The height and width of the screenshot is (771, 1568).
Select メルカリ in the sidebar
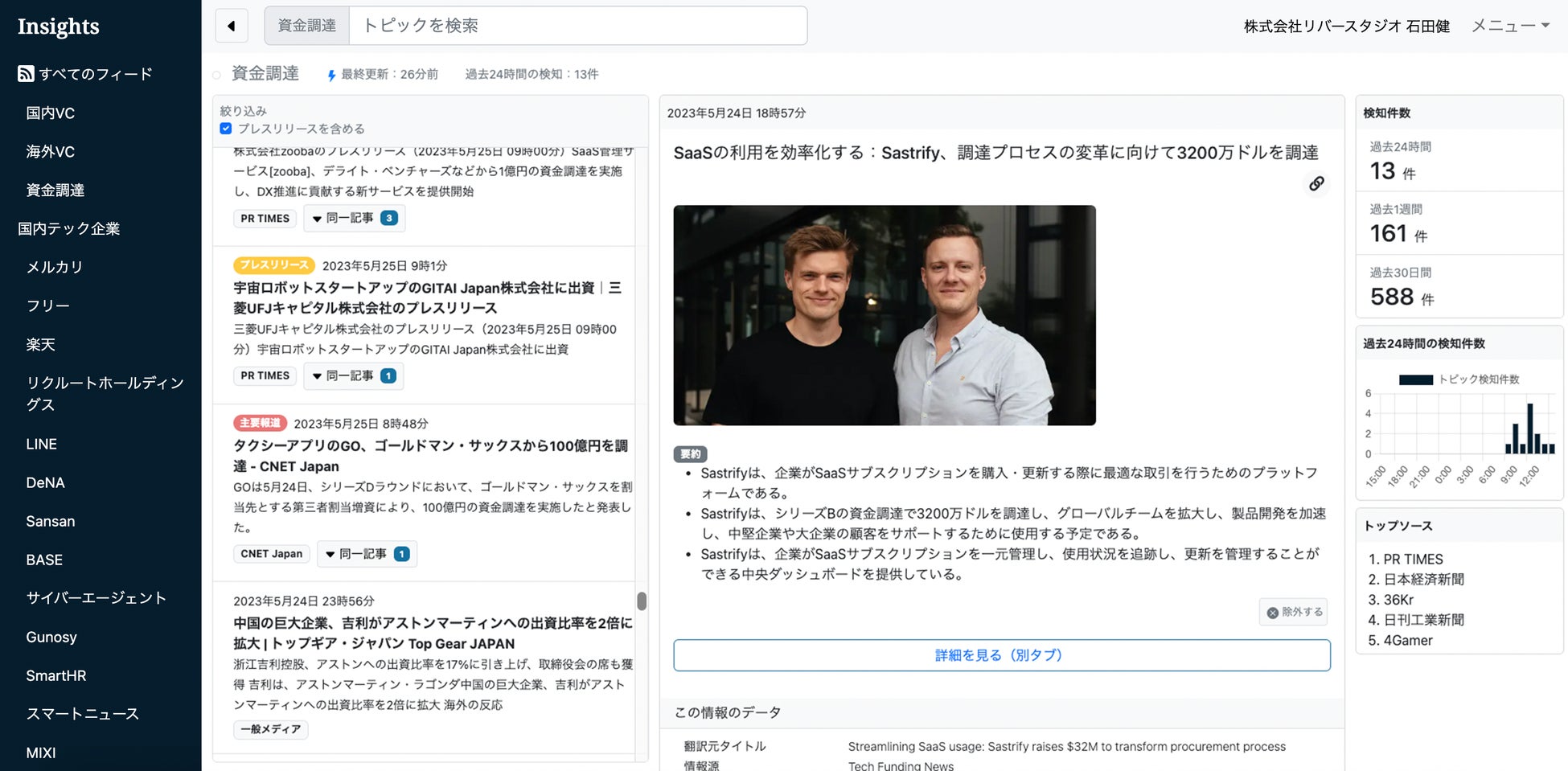55,268
